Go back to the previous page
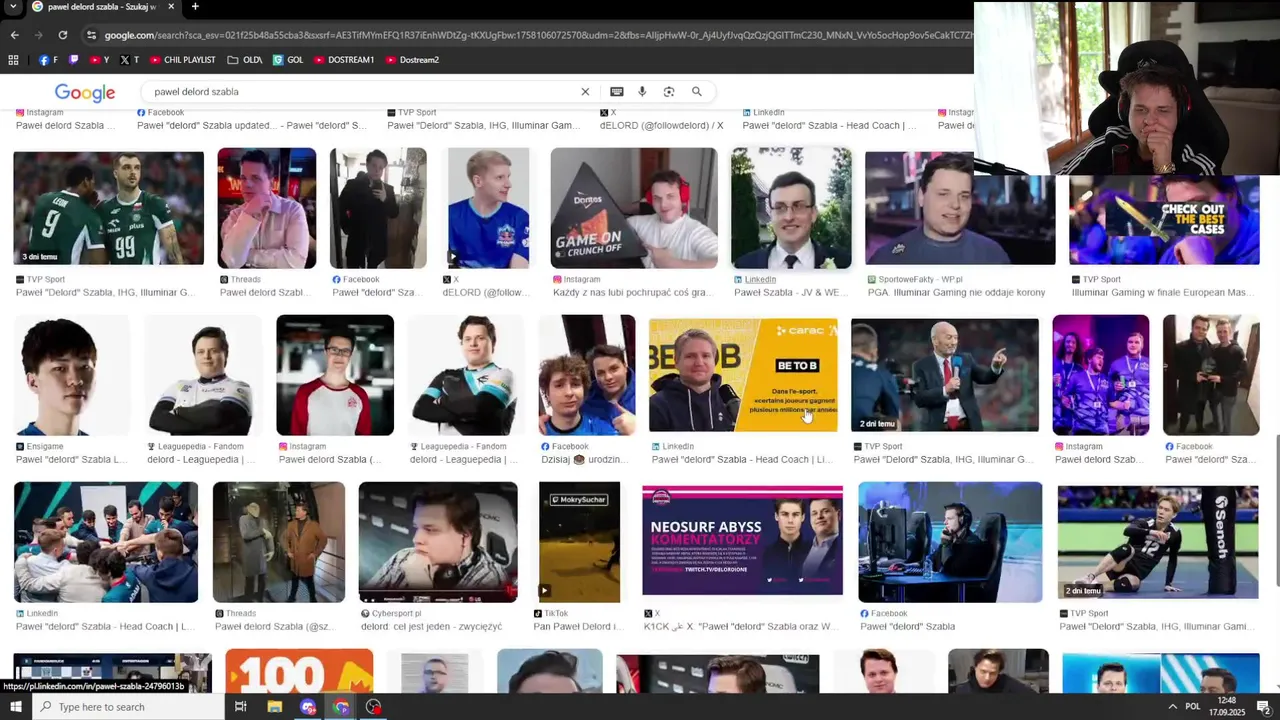This screenshot has height=720, width=1280. pyautogui.click(x=14, y=35)
